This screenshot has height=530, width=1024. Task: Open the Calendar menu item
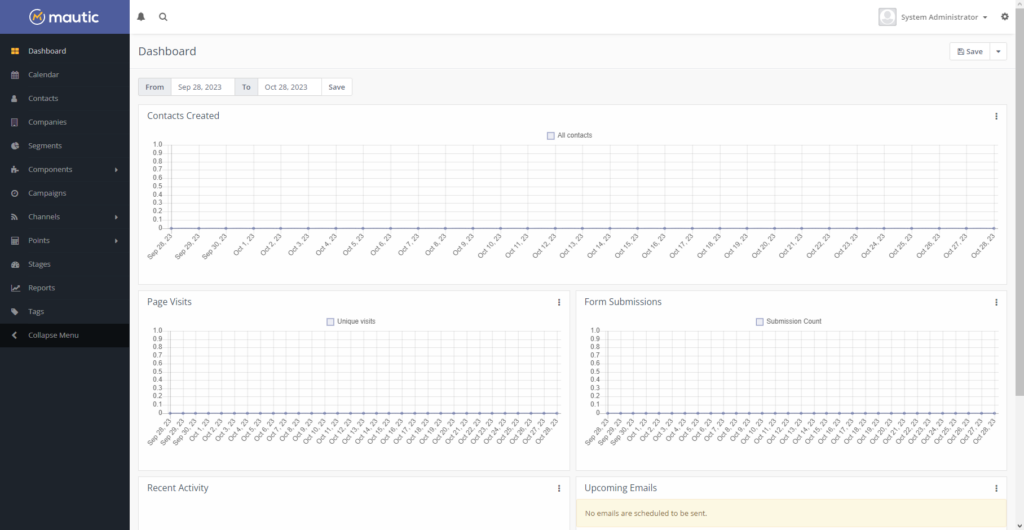point(43,74)
